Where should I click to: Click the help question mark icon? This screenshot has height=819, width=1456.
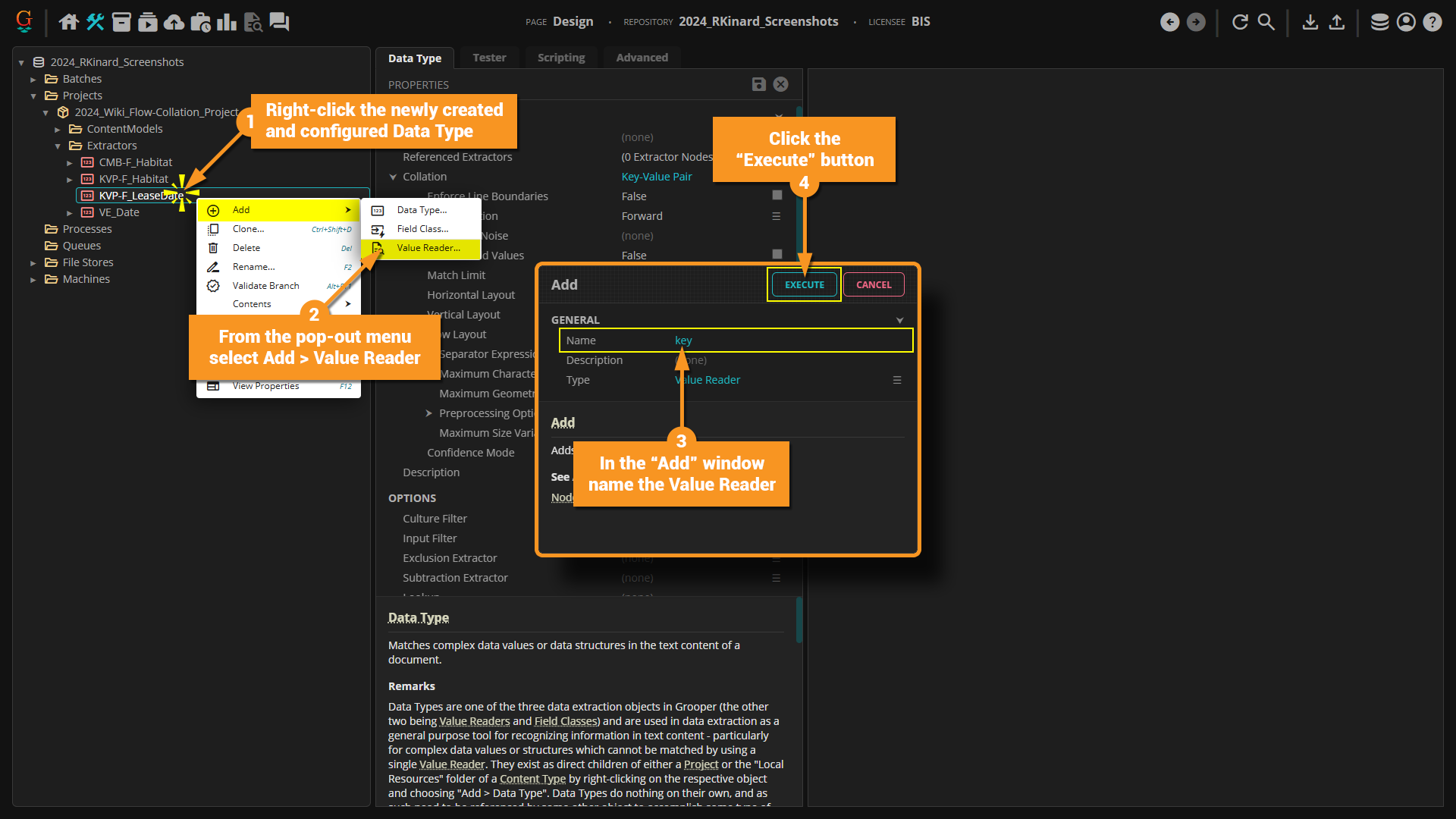[x=1432, y=22]
